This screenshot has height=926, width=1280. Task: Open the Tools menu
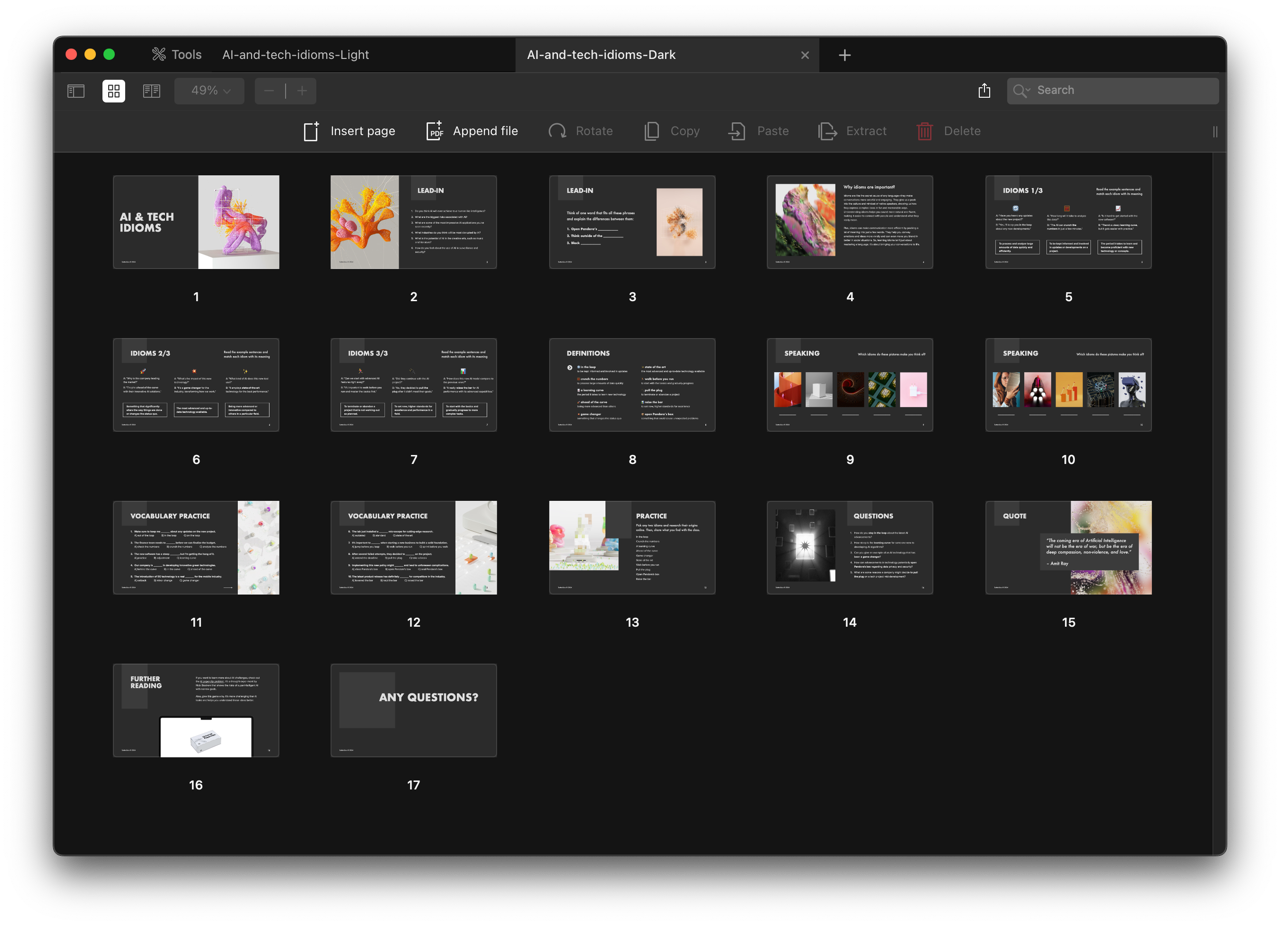(x=176, y=55)
